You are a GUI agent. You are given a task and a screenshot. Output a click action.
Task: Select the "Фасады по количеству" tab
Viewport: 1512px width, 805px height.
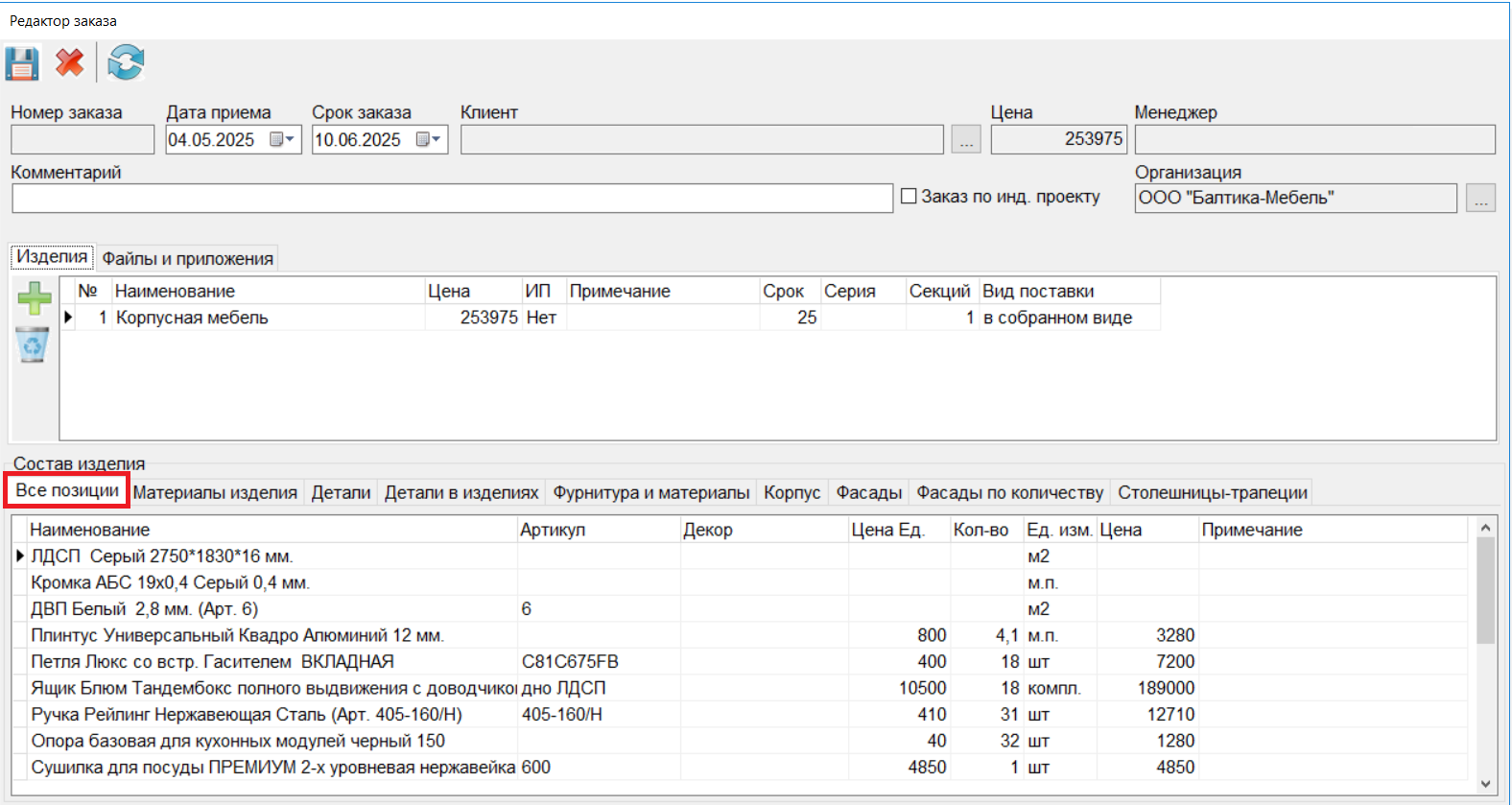pyautogui.click(x=1009, y=492)
